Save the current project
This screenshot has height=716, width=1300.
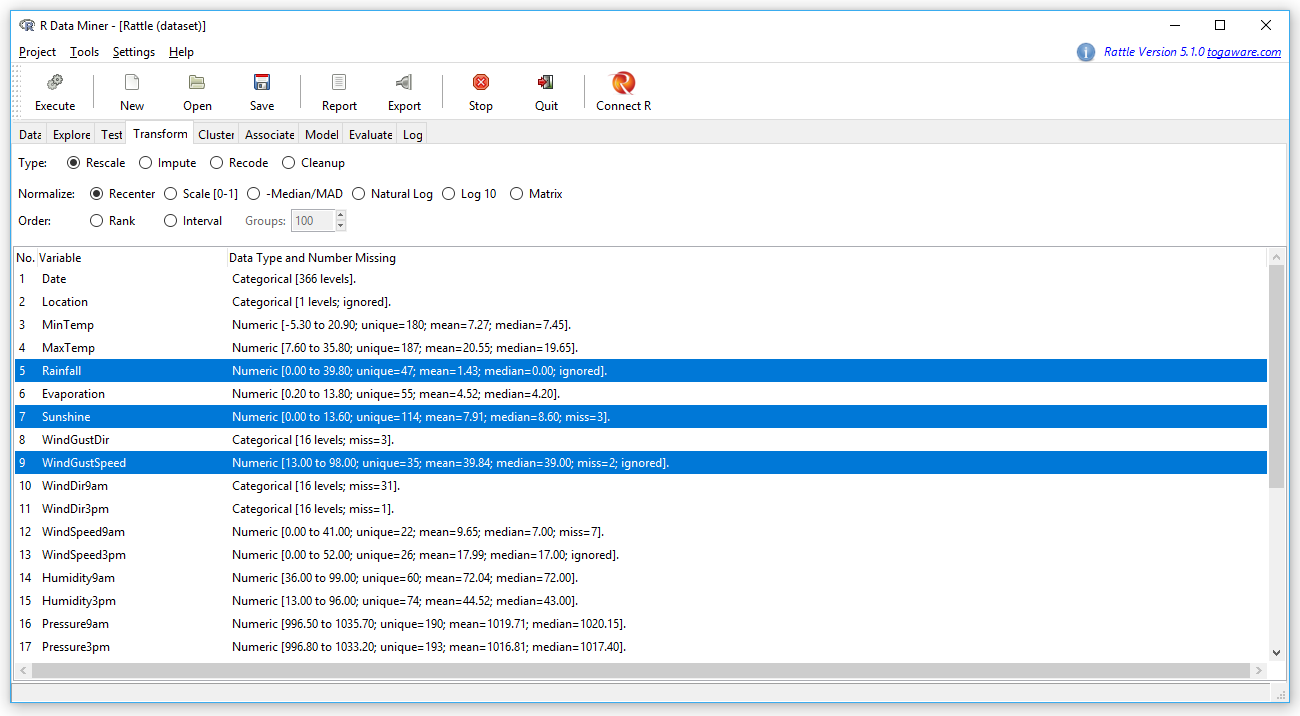click(x=261, y=91)
